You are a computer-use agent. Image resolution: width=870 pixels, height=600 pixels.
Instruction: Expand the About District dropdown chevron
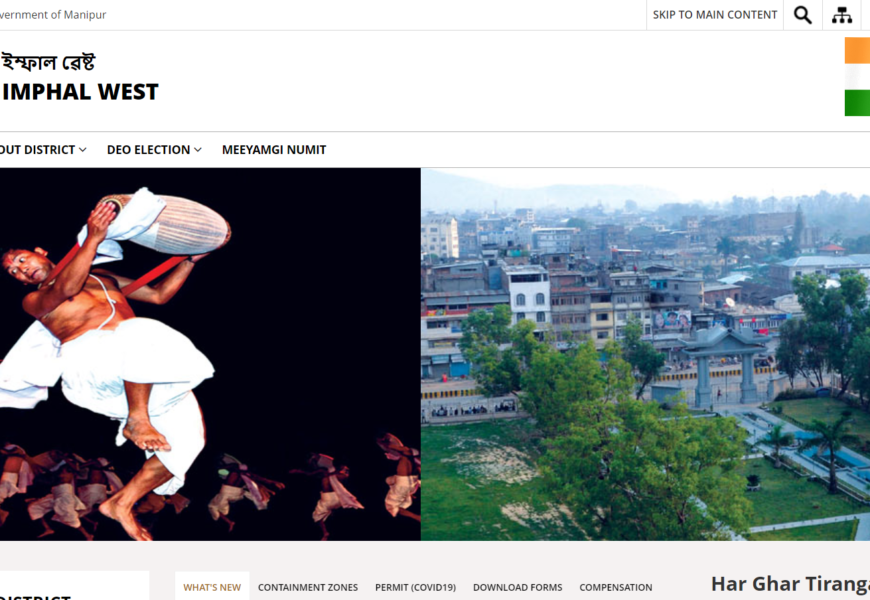pyautogui.click(x=83, y=150)
